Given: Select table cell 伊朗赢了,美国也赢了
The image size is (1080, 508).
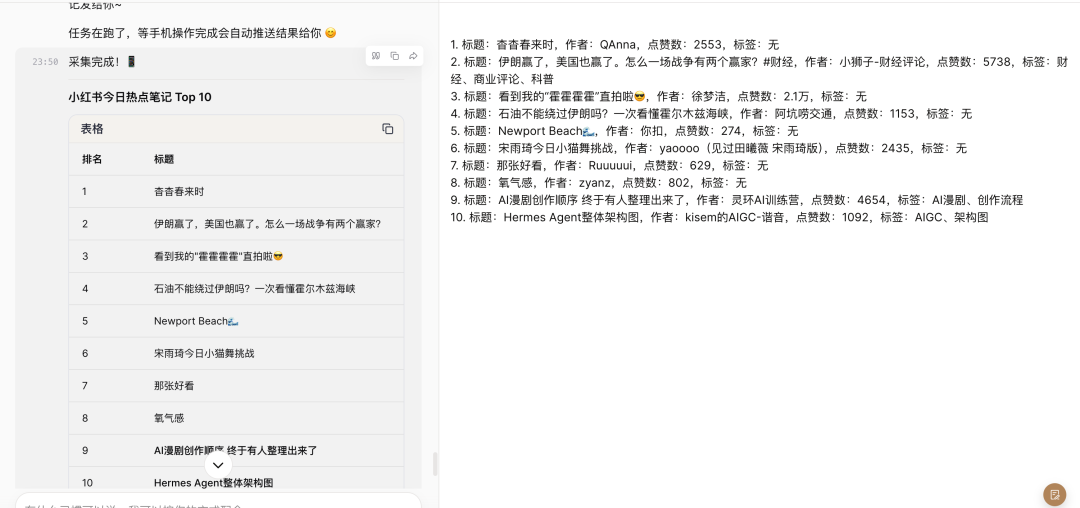Looking at the screenshot, I should pyautogui.click(x=267, y=224).
